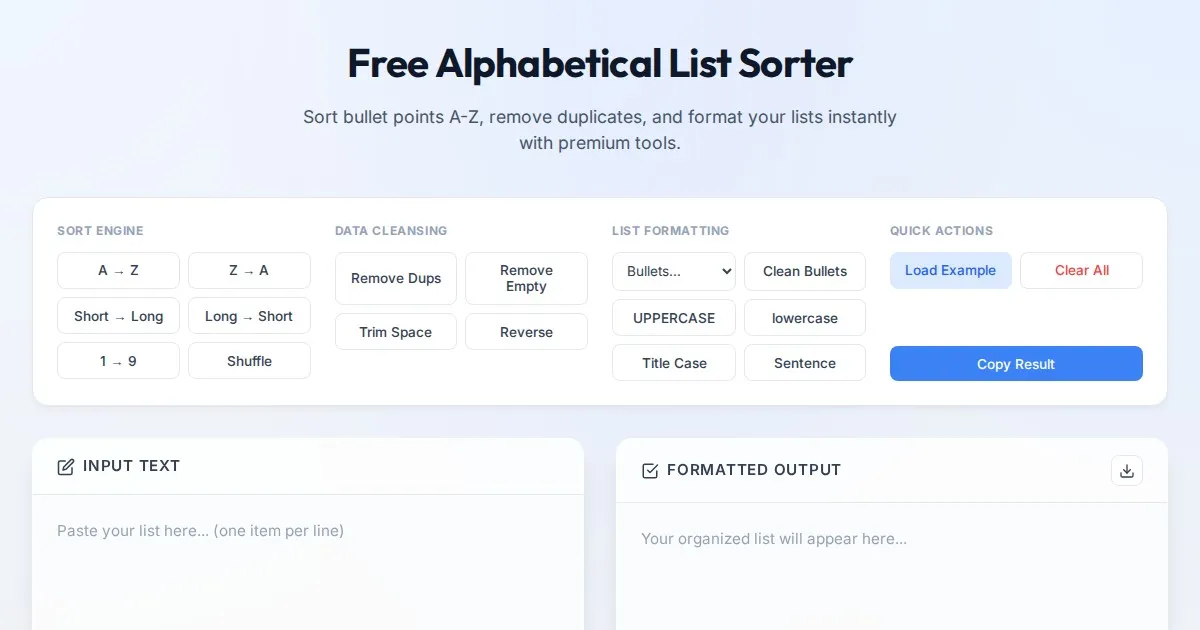
Task: Click the Trim Space button
Action: coord(395,332)
